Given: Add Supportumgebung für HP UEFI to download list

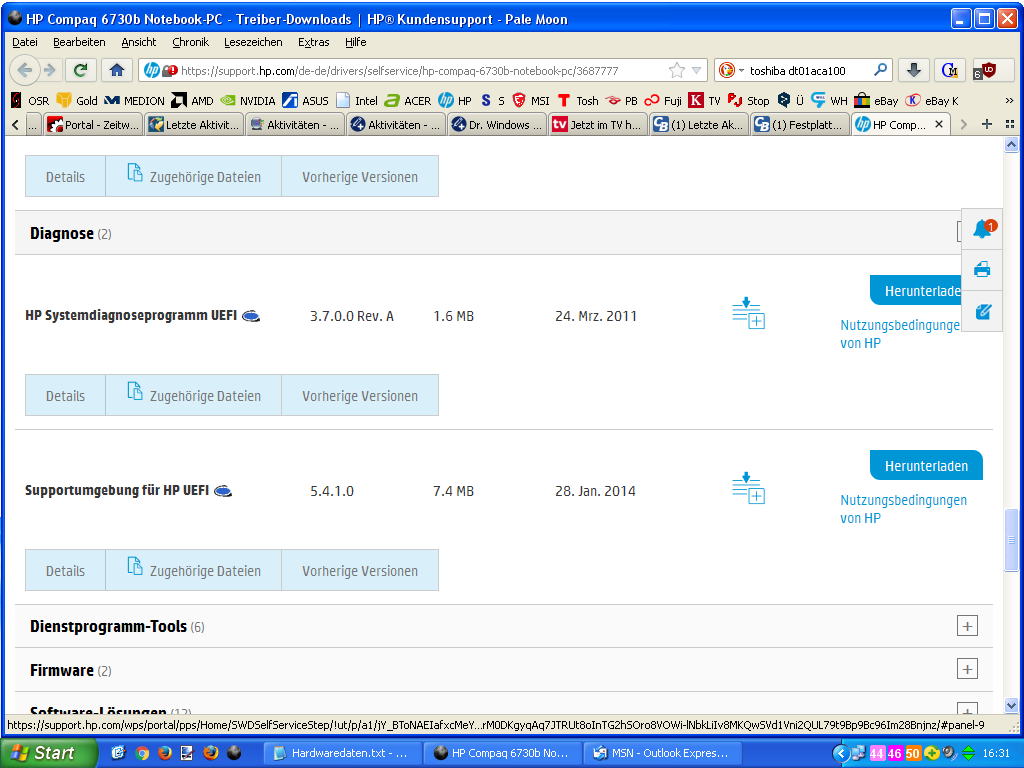Looking at the screenshot, I should [x=748, y=488].
